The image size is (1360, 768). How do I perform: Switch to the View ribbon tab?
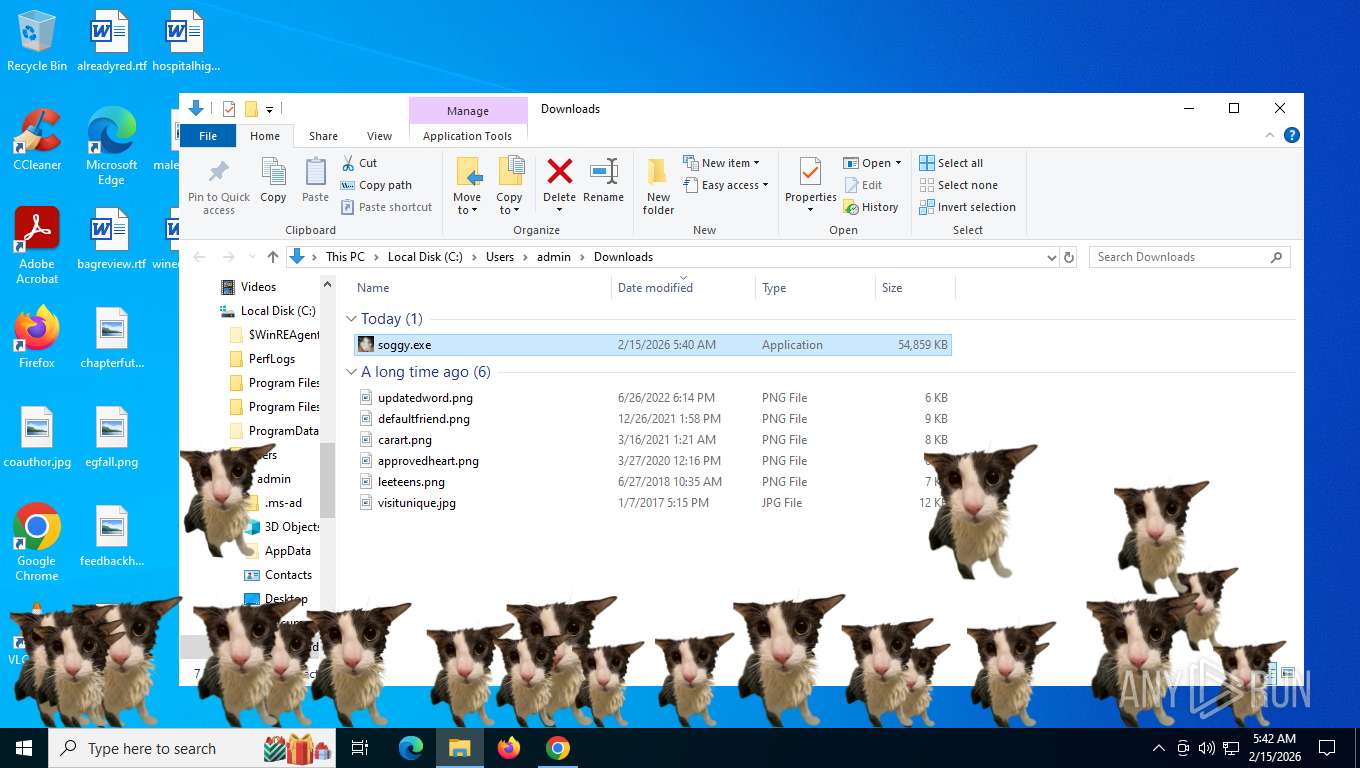[379, 136]
